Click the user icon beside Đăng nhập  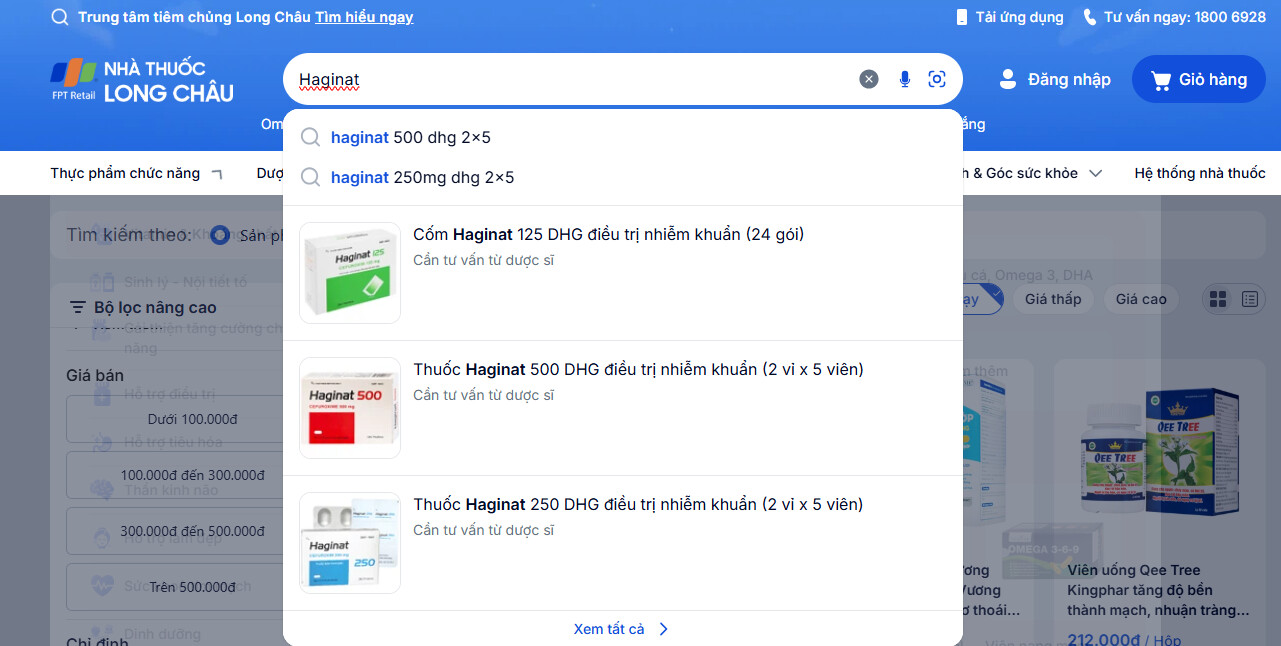[1008, 79]
